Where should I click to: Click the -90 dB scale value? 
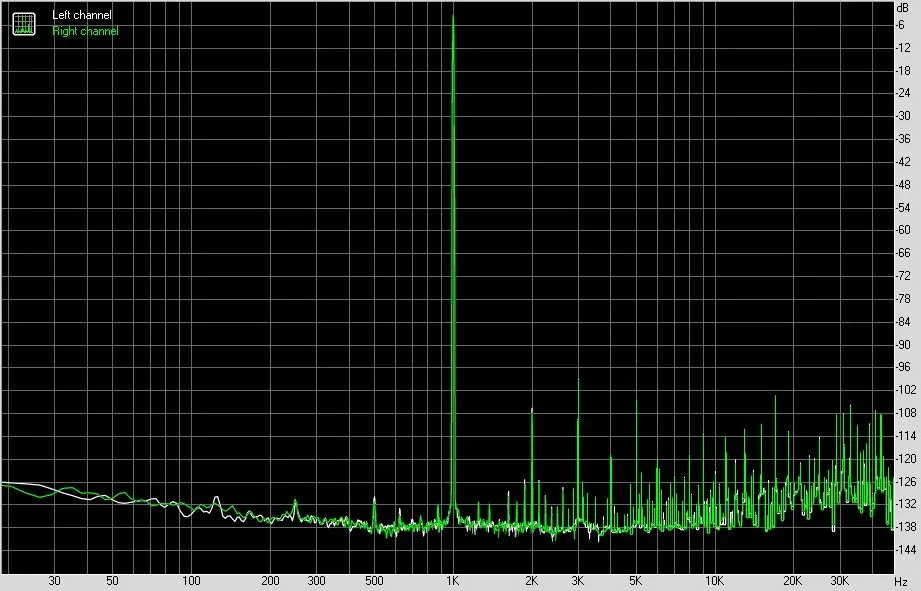pos(903,344)
